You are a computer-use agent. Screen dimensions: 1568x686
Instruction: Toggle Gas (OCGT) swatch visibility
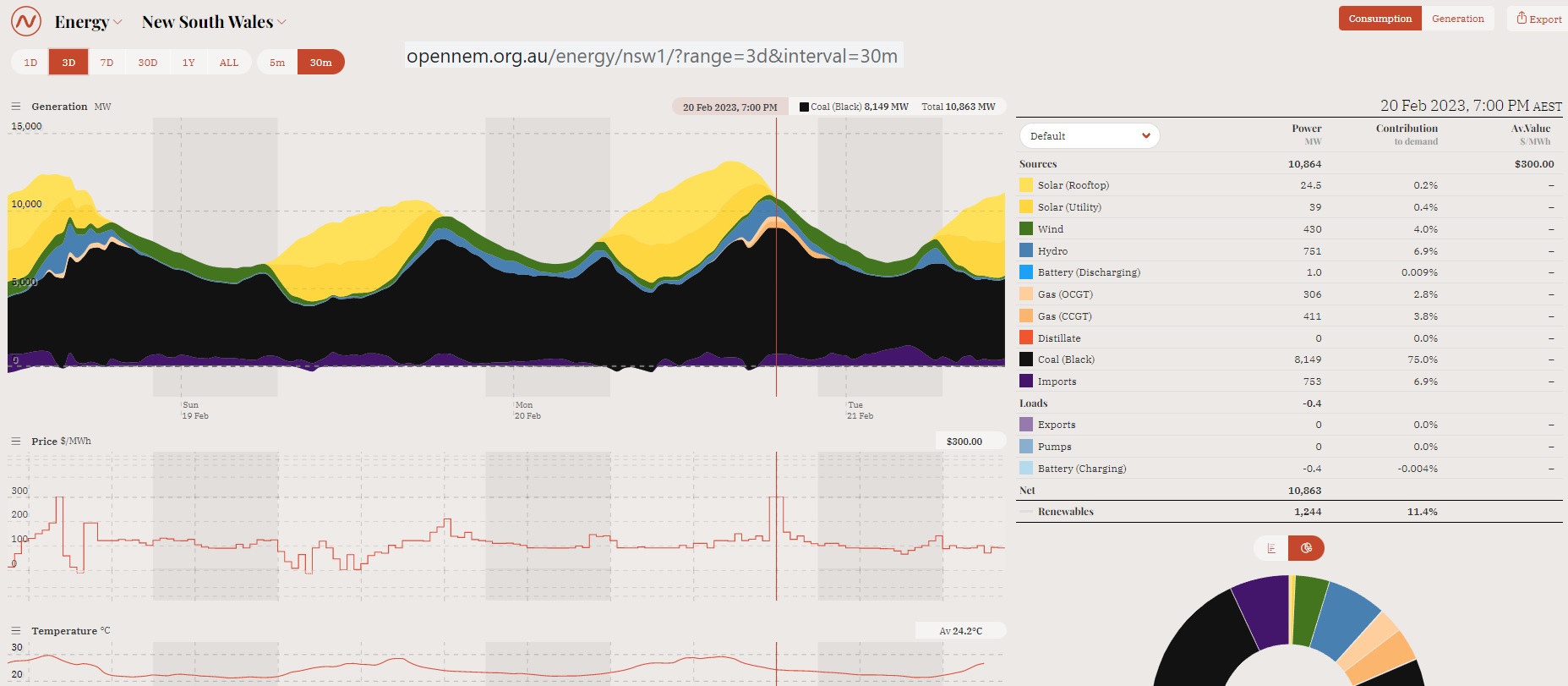(1026, 294)
